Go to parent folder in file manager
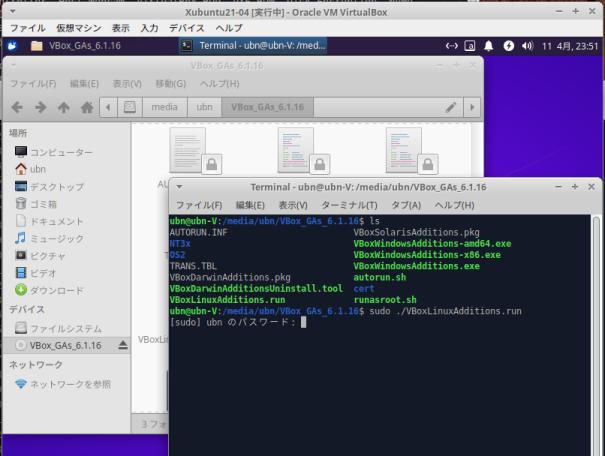This screenshot has width=605, height=456. click(x=64, y=107)
